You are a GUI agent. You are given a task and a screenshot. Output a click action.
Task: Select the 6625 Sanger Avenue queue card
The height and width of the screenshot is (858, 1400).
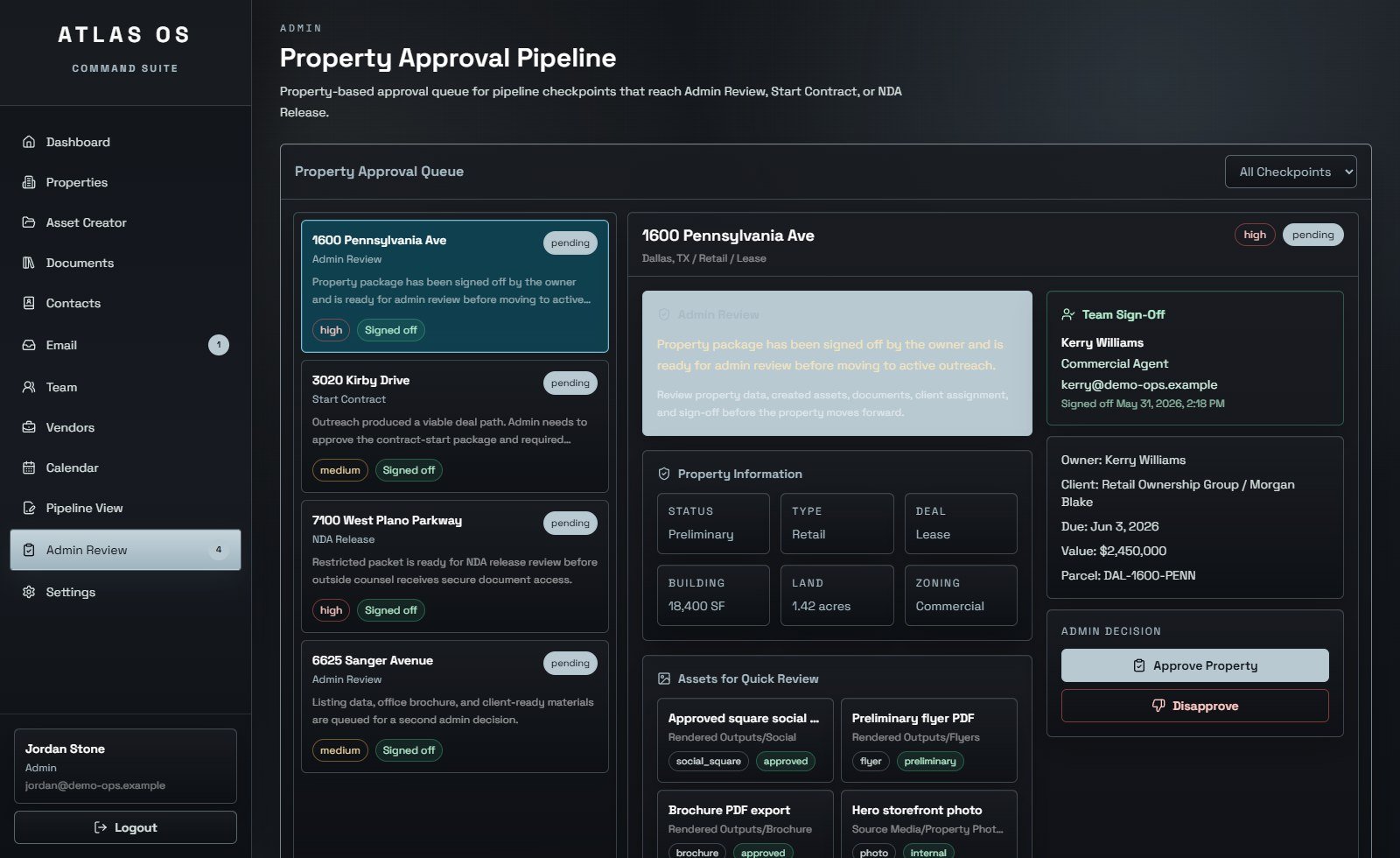[x=454, y=707]
